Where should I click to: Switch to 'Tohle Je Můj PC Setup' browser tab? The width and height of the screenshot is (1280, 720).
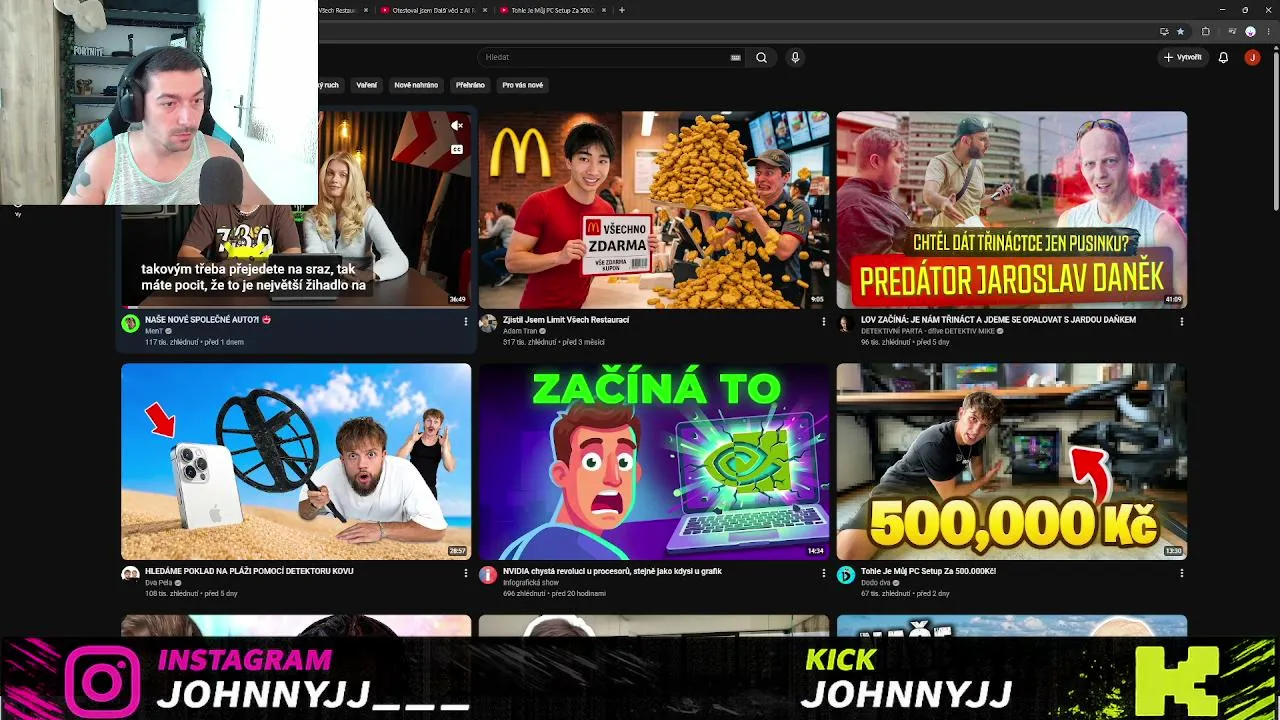click(x=552, y=10)
